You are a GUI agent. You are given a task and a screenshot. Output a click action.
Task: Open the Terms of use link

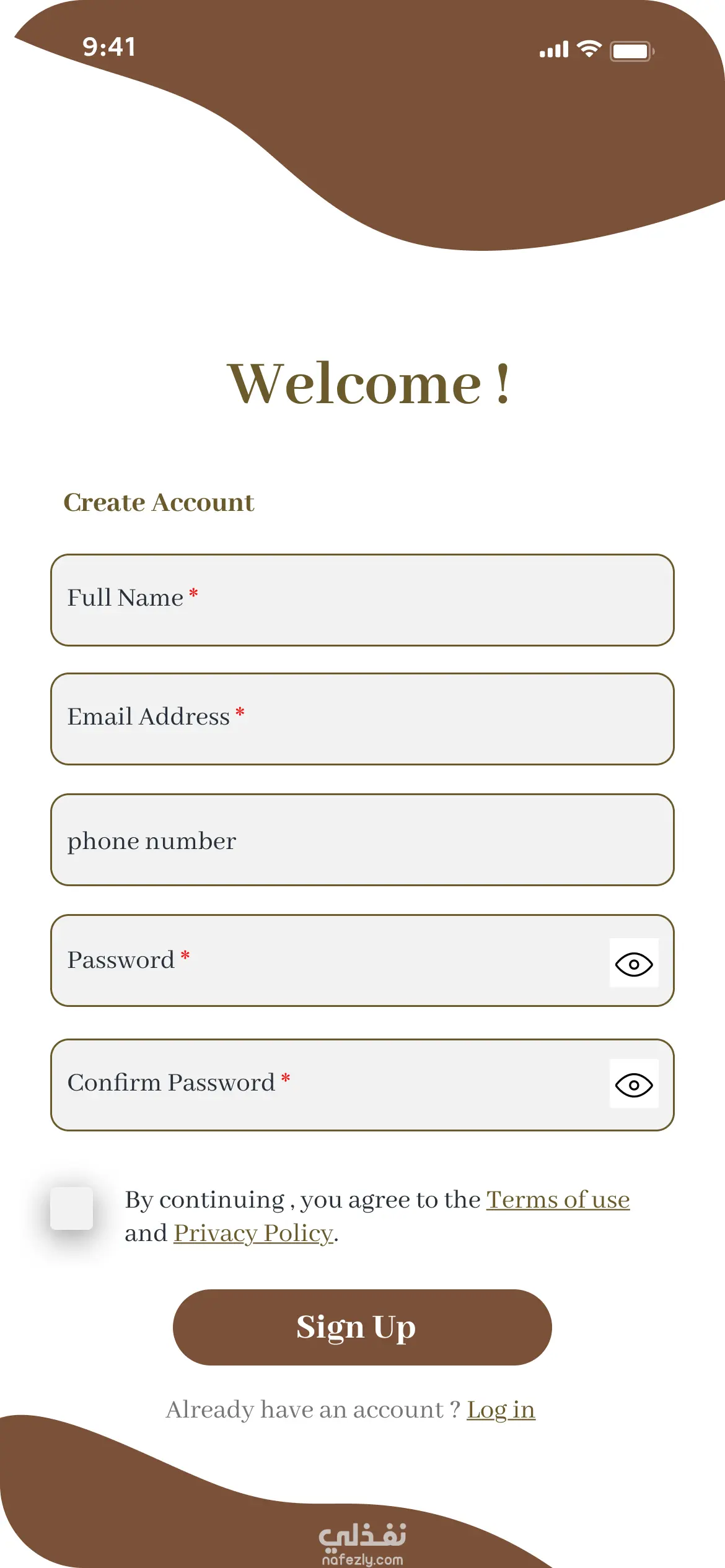tap(558, 1200)
